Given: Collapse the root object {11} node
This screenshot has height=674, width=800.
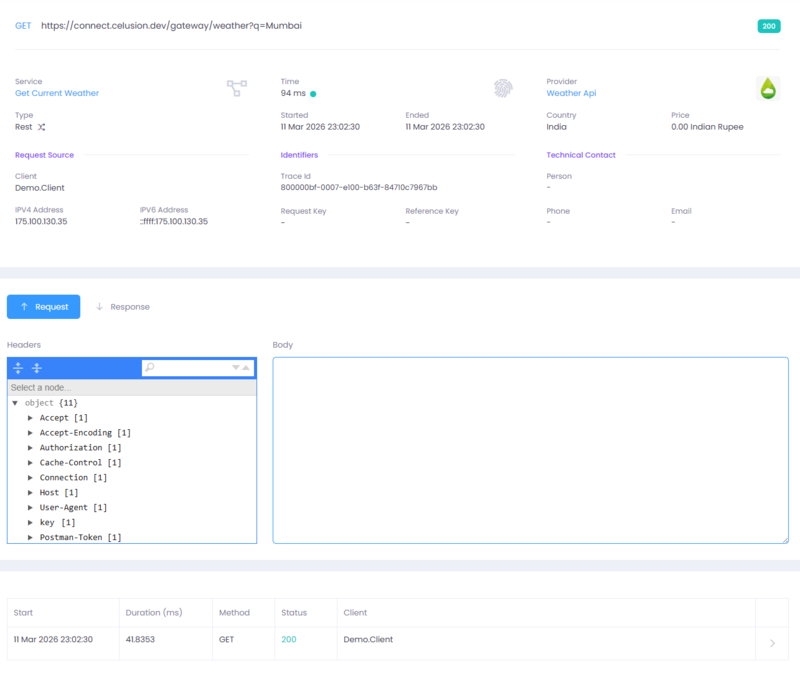Looking at the screenshot, I should pyautogui.click(x=15, y=402).
